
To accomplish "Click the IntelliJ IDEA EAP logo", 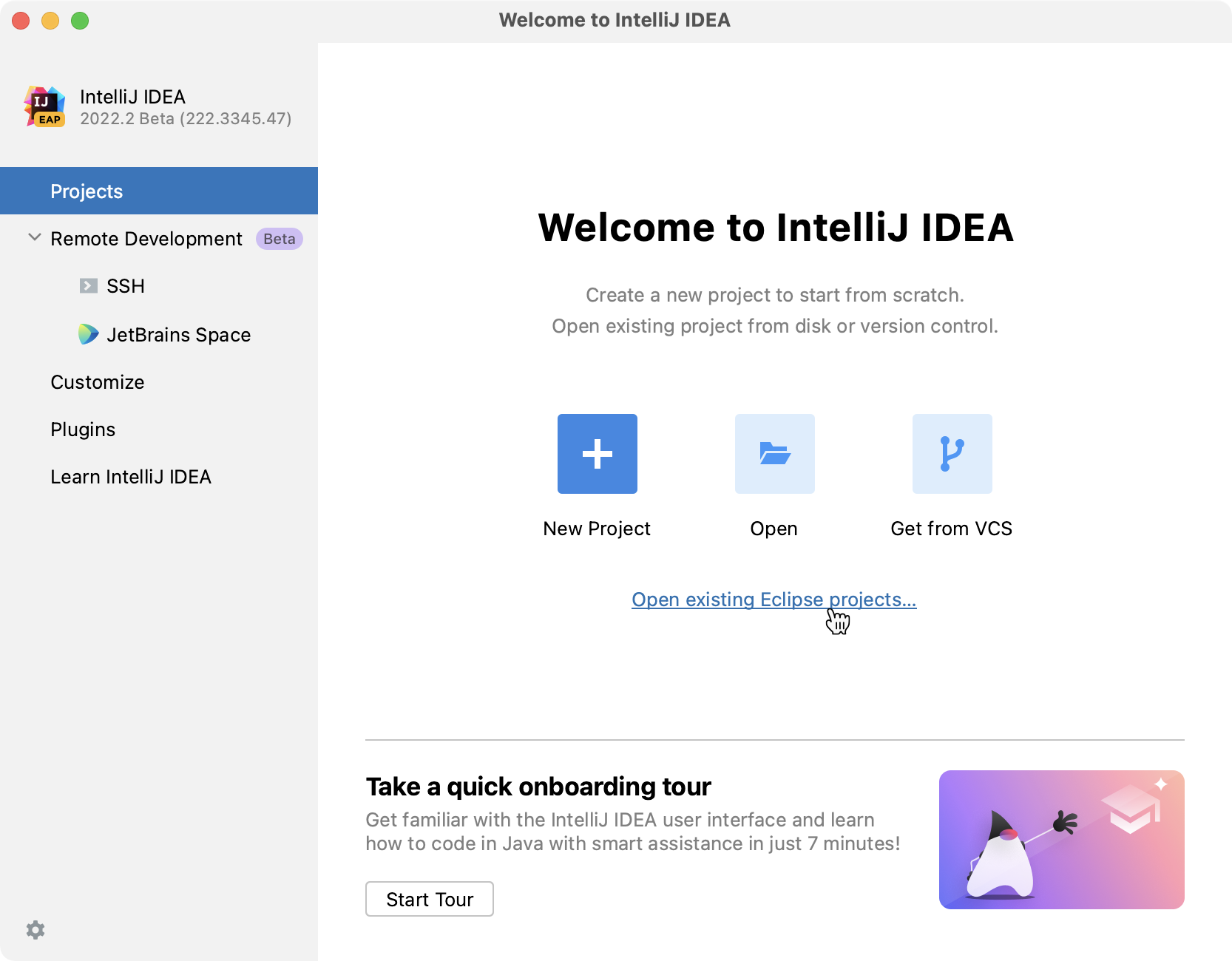I will coord(44,106).
